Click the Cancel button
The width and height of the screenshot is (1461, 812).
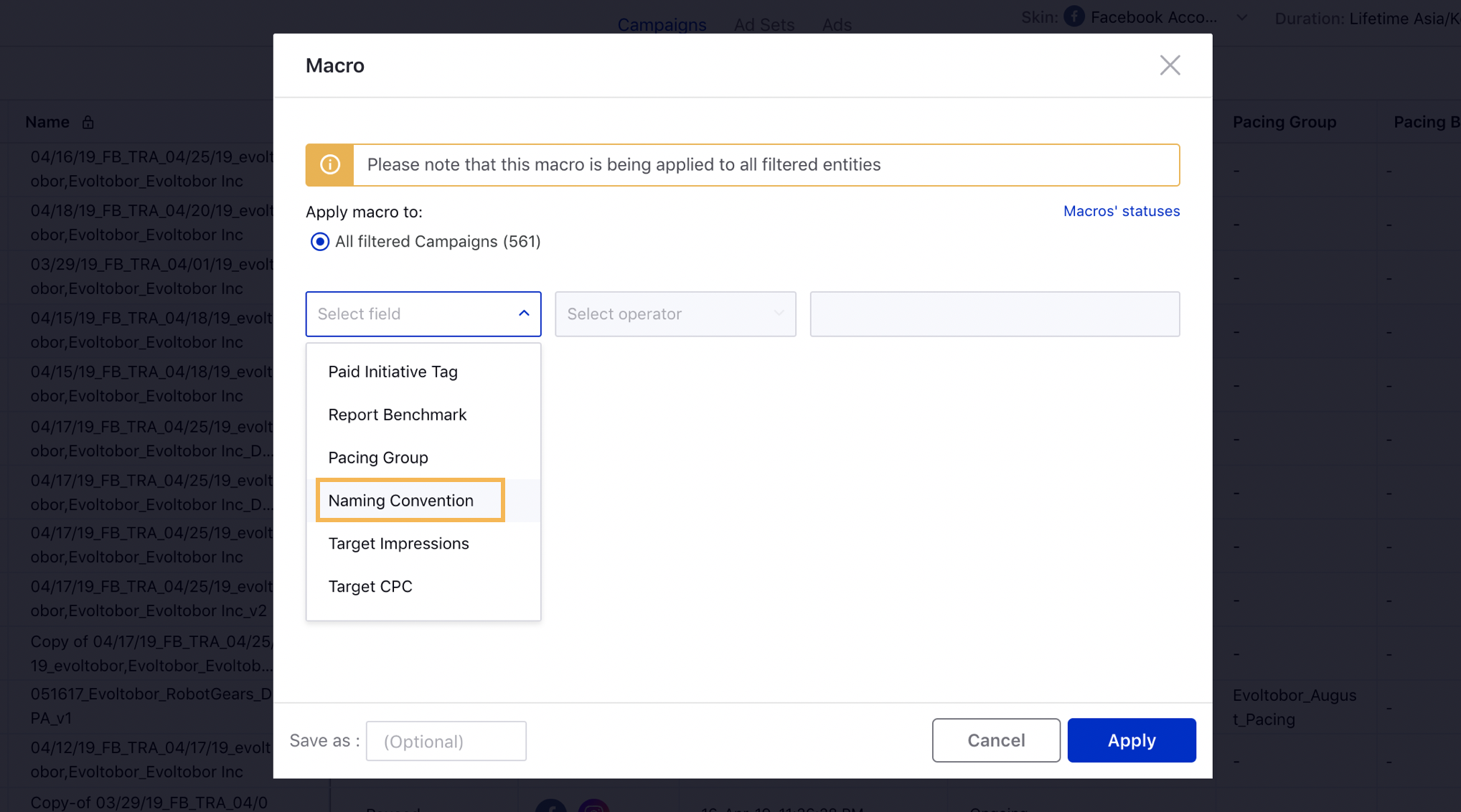pyautogui.click(x=996, y=740)
